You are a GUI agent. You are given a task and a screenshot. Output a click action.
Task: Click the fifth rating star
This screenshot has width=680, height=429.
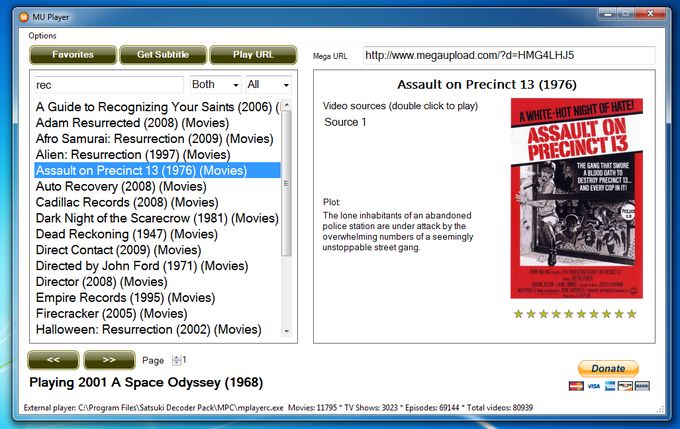point(569,314)
